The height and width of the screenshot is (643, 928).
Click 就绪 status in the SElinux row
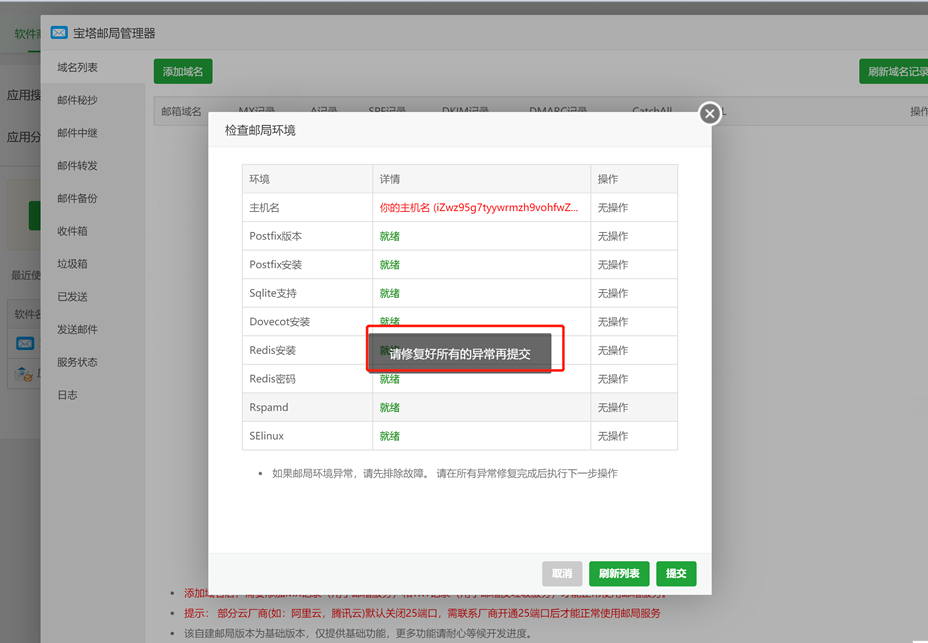tap(389, 436)
